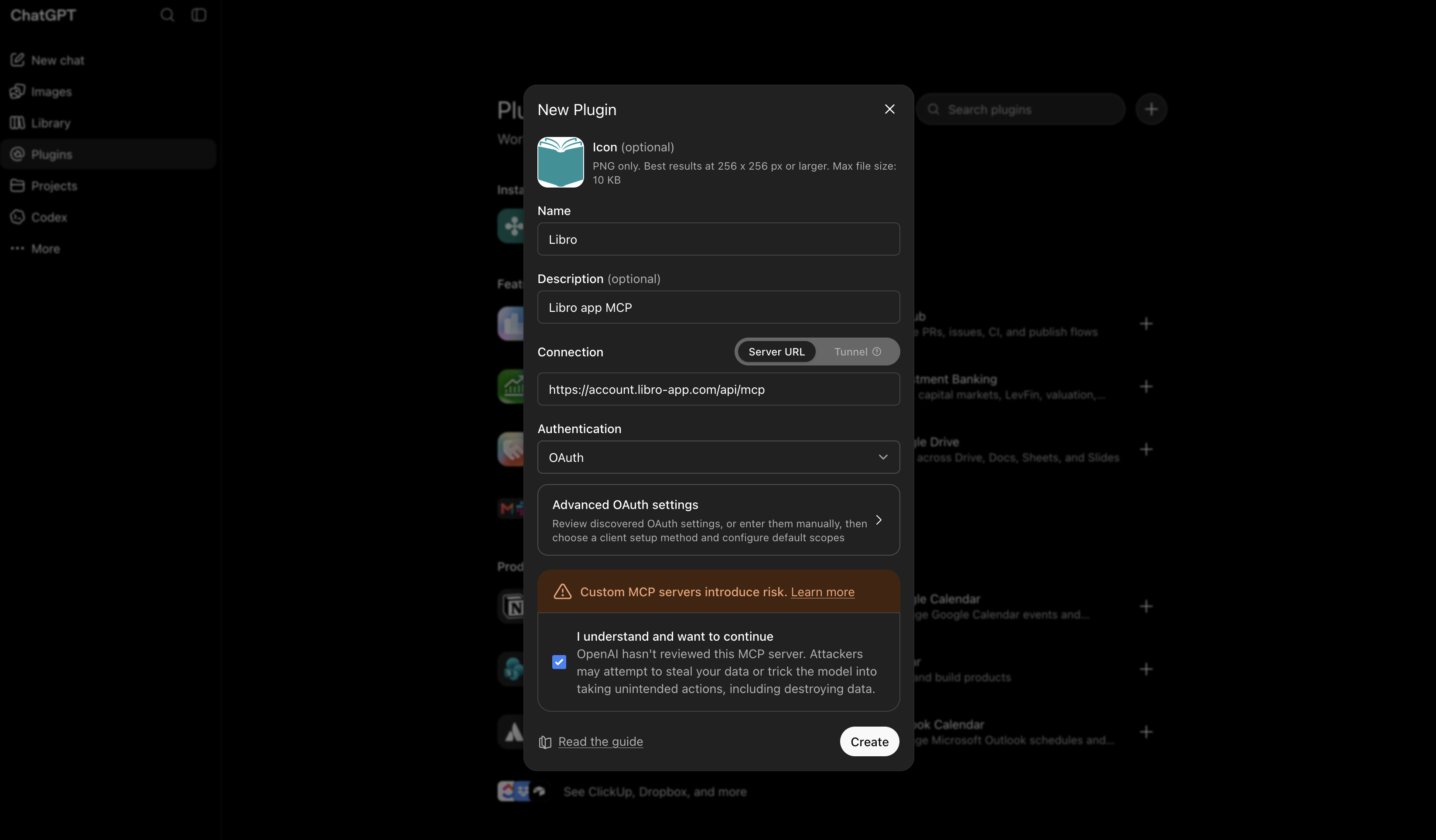Click the sidebar search magnifier icon
1436x840 pixels.
[167, 15]
